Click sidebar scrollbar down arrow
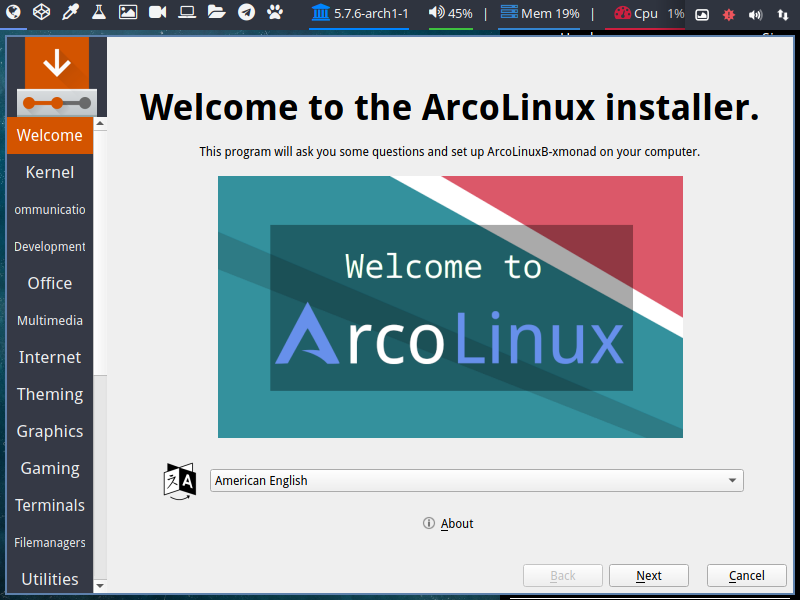Viewport: 800px width, 600px height. tap(100, 586)
